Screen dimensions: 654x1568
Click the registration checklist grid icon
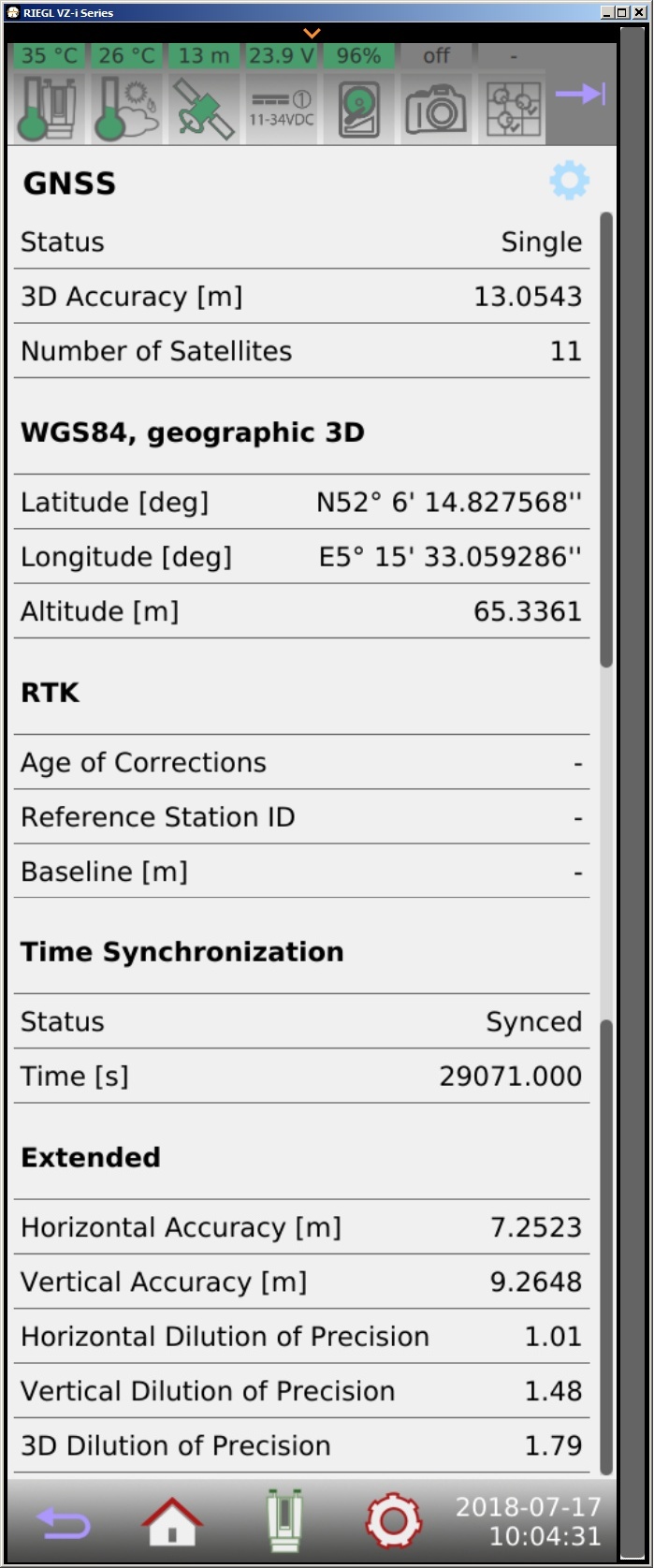[513, 108]
